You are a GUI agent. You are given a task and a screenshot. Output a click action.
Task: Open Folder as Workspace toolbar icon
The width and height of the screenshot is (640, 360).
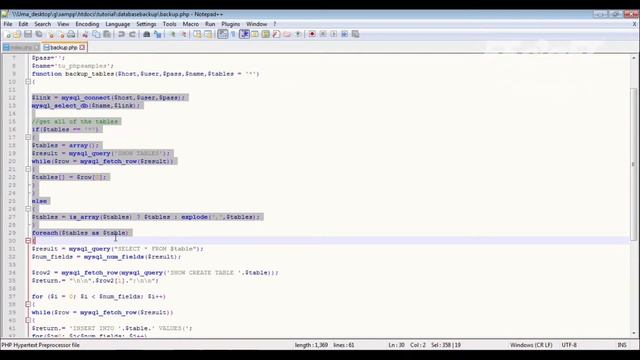287,34
